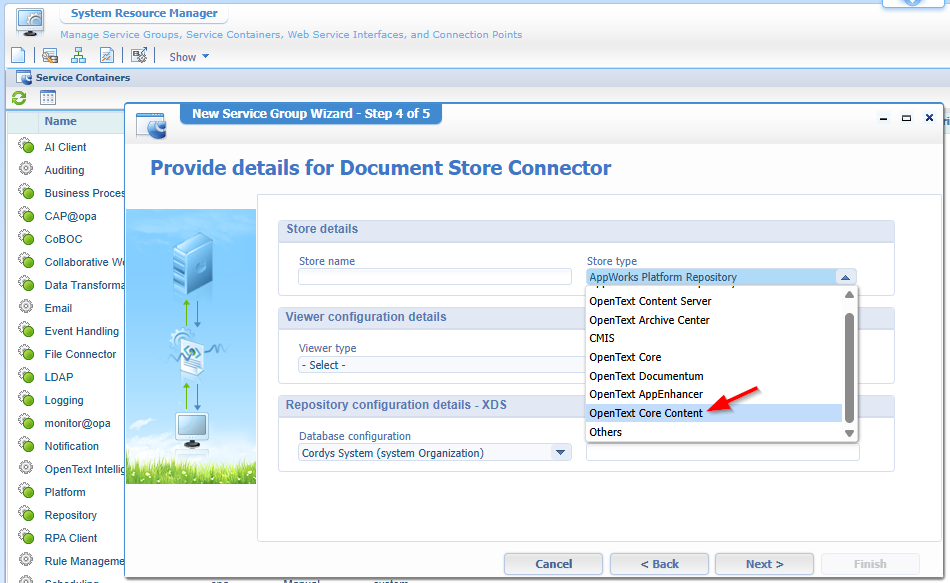Click the Cancel button
The image size is (950, 583).
[x=553, y=564]
